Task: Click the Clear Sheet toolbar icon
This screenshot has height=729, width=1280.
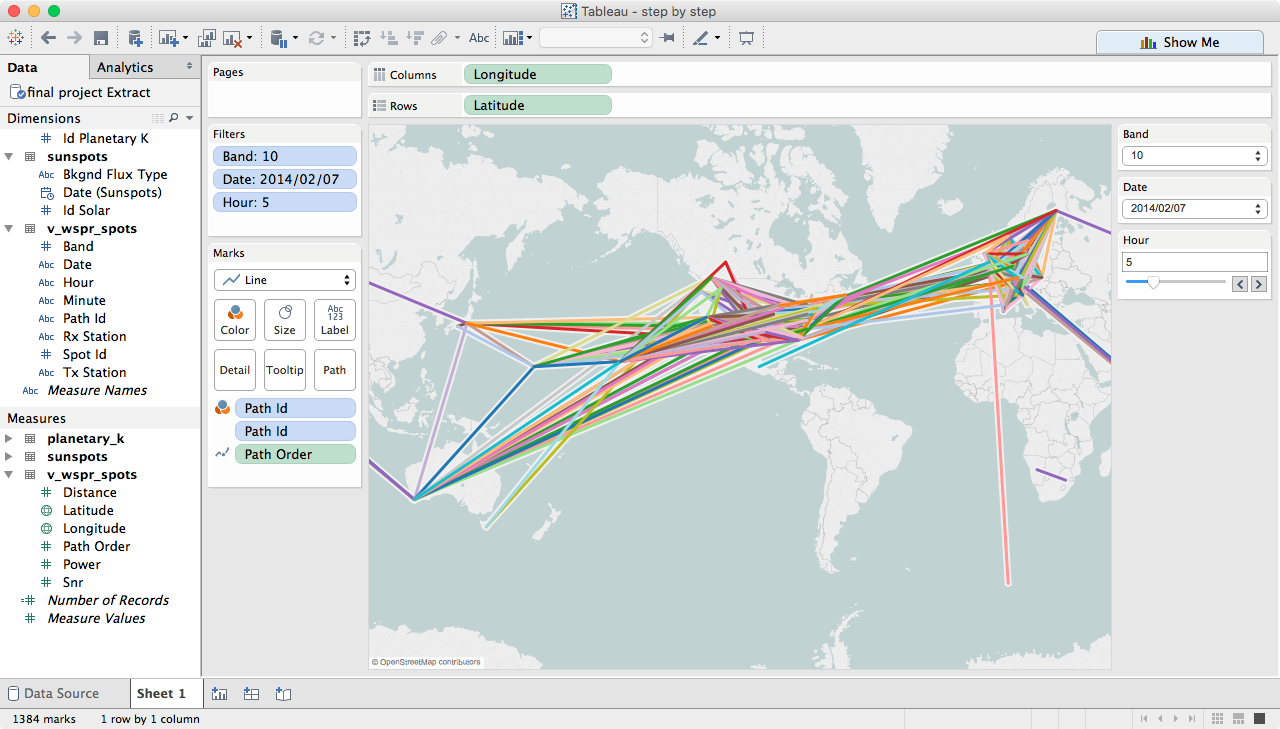Action: click(233, 38)
